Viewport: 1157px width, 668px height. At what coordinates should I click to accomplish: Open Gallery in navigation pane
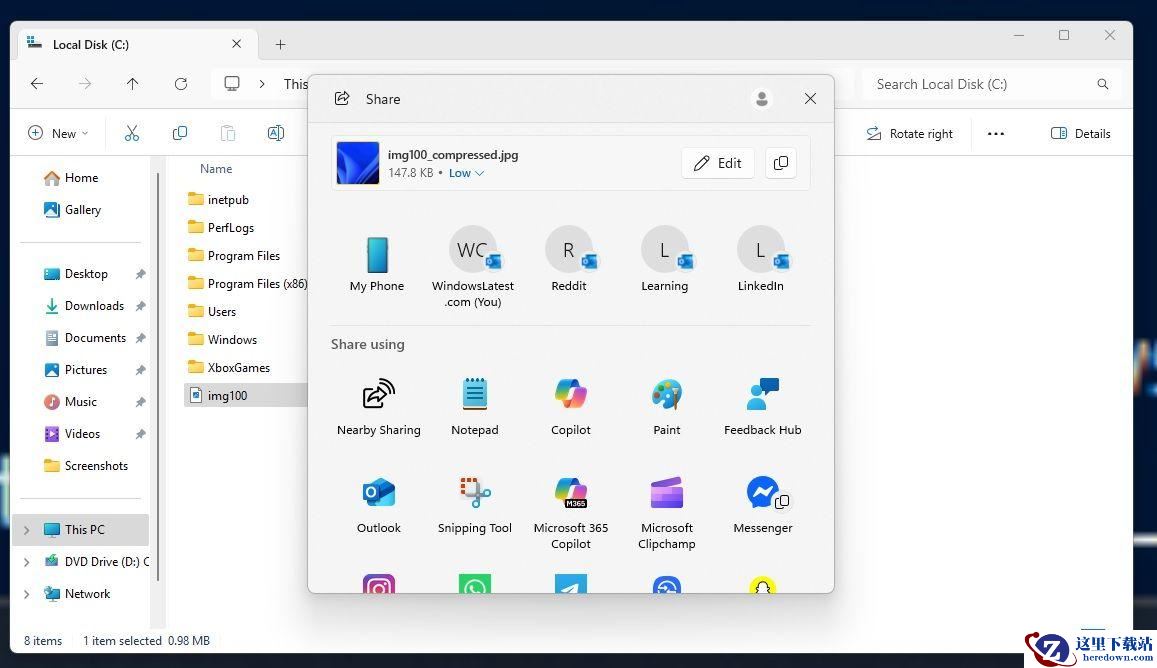point(73,210)
